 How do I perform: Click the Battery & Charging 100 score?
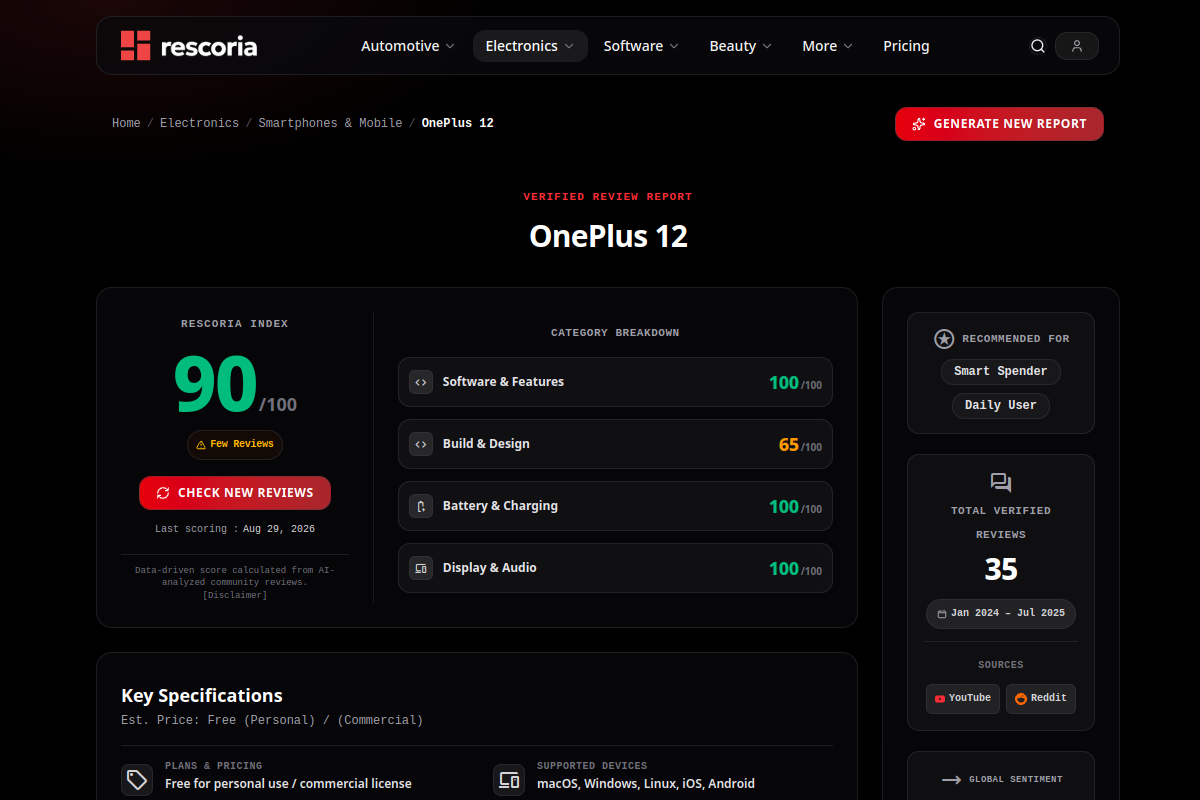tap(784, 507)
